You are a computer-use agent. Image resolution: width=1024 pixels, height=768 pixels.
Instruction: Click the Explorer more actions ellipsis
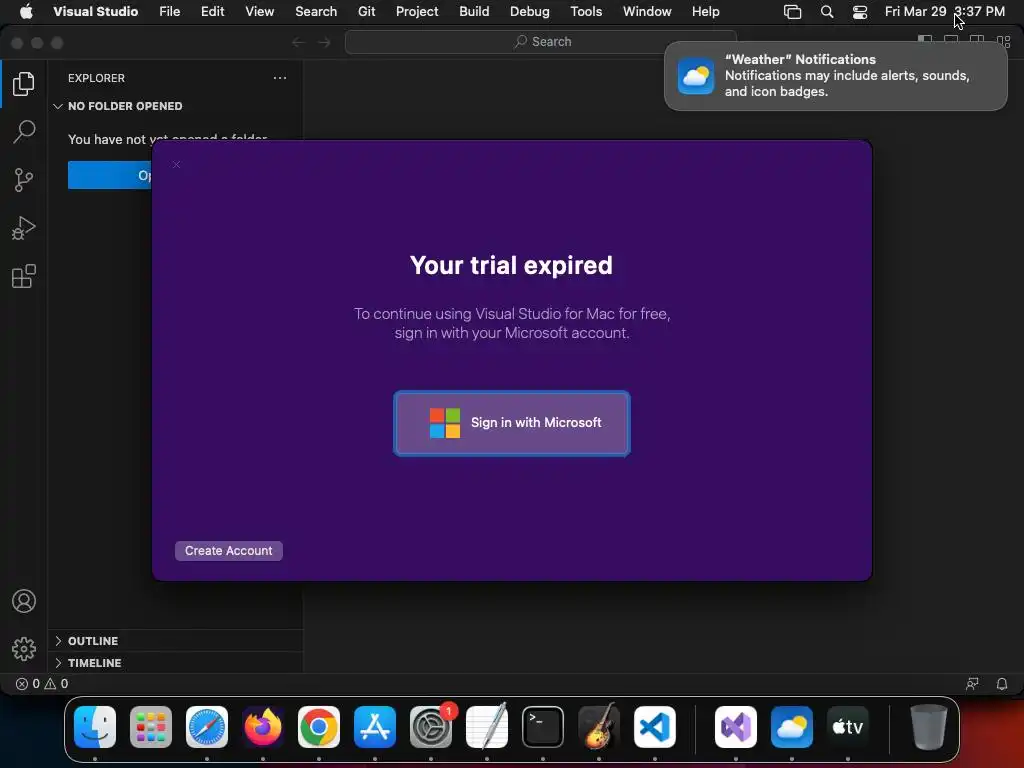(x=280, y=78)
